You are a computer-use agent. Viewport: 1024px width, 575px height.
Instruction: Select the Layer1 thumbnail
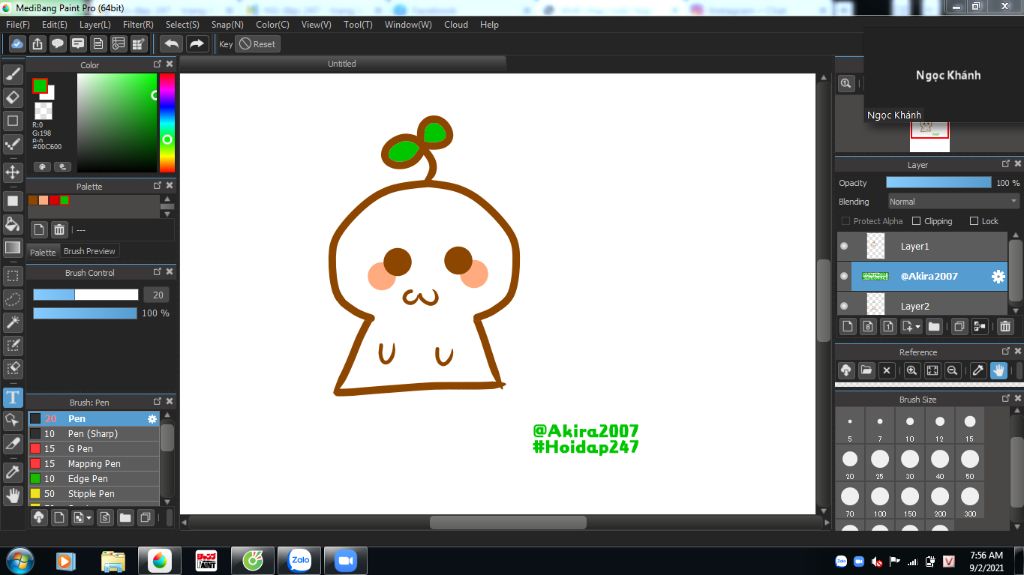[875, 246]
